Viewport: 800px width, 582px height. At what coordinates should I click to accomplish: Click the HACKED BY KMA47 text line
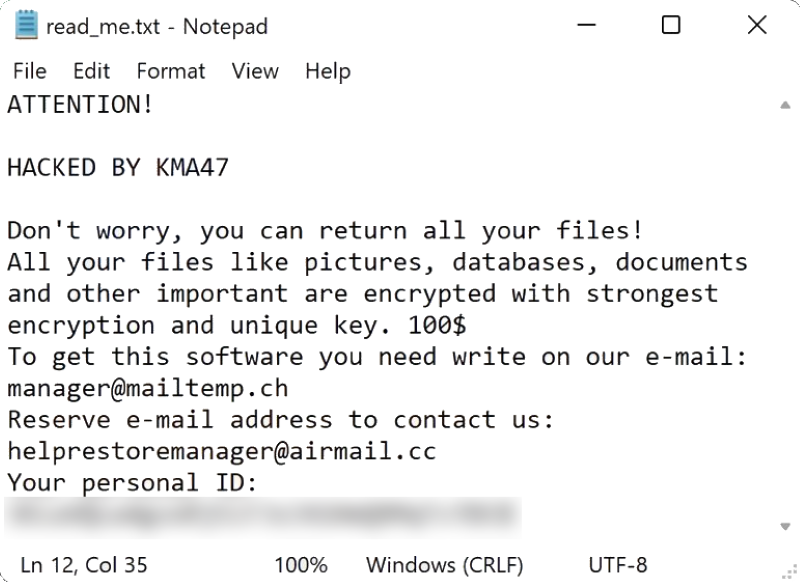tap(118, 167)
